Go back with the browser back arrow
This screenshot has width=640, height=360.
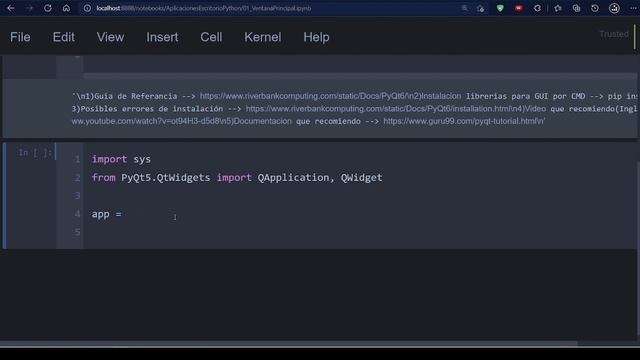(11, 8)
